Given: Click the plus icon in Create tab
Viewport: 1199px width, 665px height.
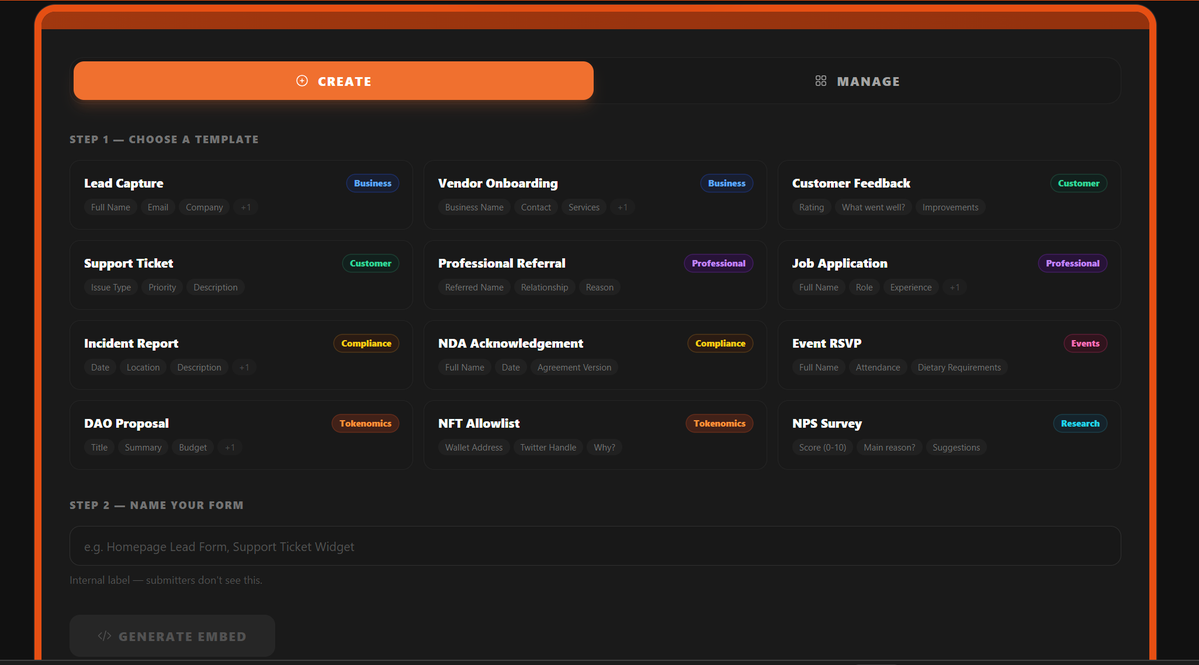Looking at the screenshot, I should pos(302,81).
